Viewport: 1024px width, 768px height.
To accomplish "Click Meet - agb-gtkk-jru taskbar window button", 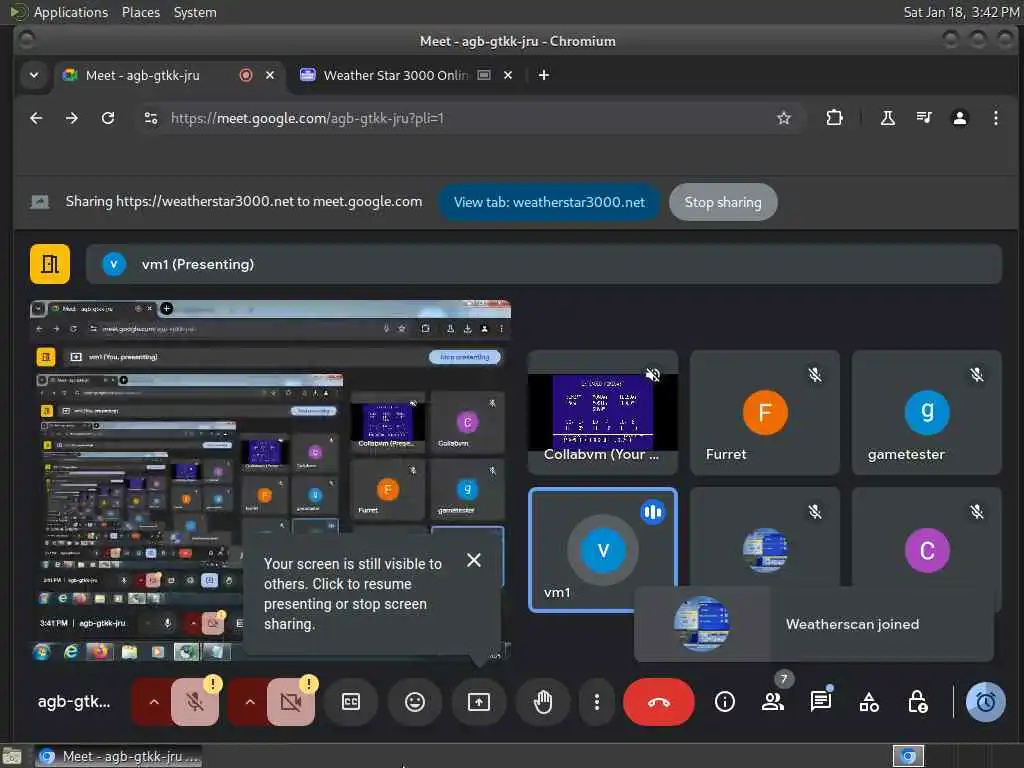I will click(x=118, y=756).
